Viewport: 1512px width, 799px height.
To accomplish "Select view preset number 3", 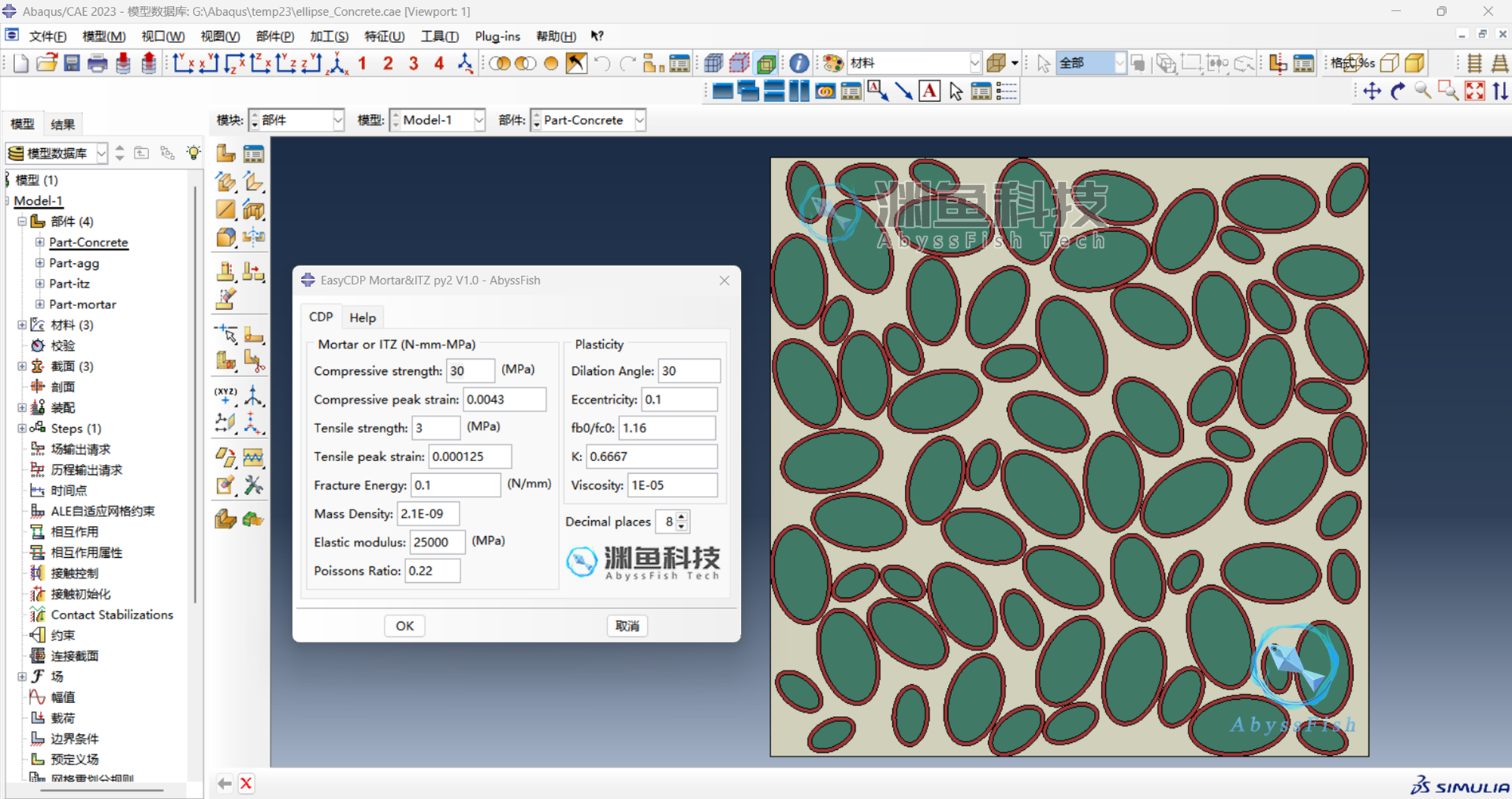I will click(414, 63).
